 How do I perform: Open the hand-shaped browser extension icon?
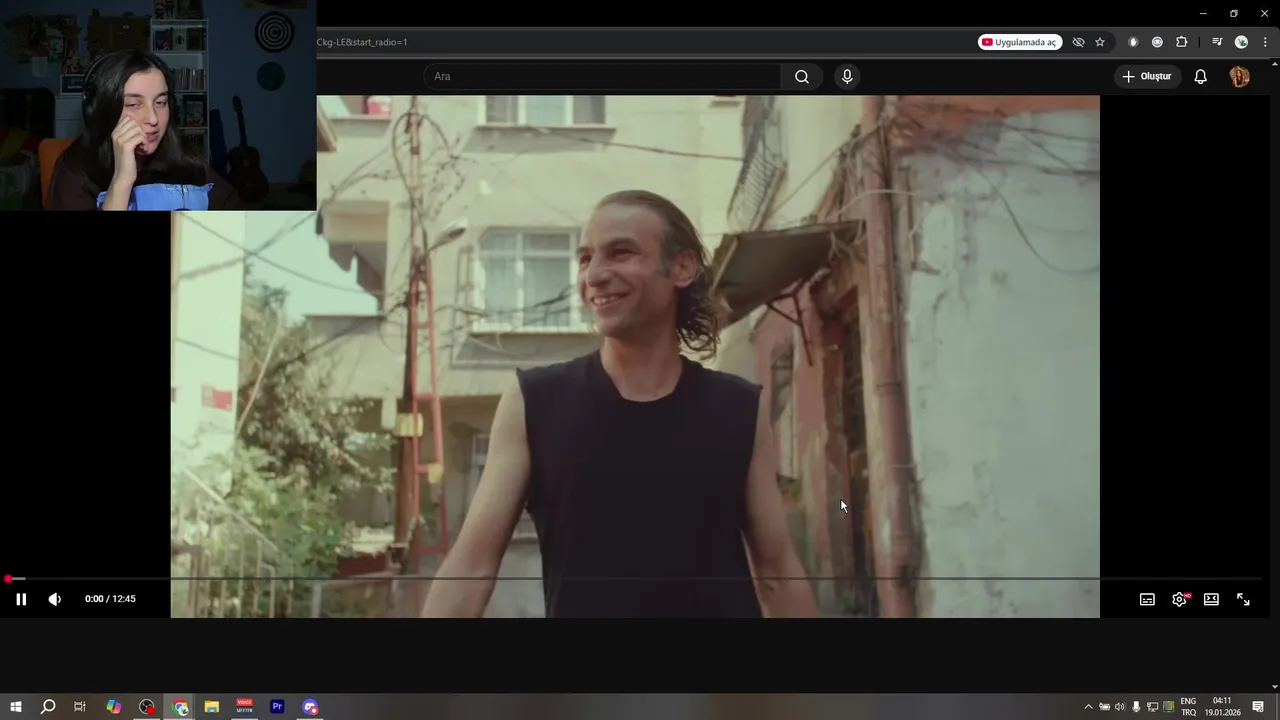[1133, 42]
